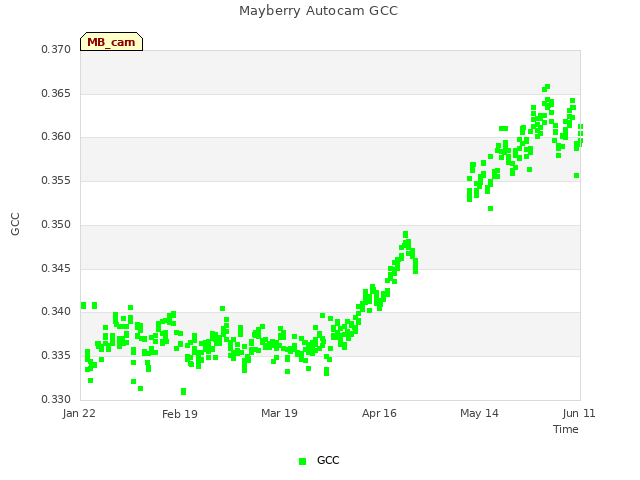
Task: Click the Jun 11 x-axis label
Action: coord(579,413)
